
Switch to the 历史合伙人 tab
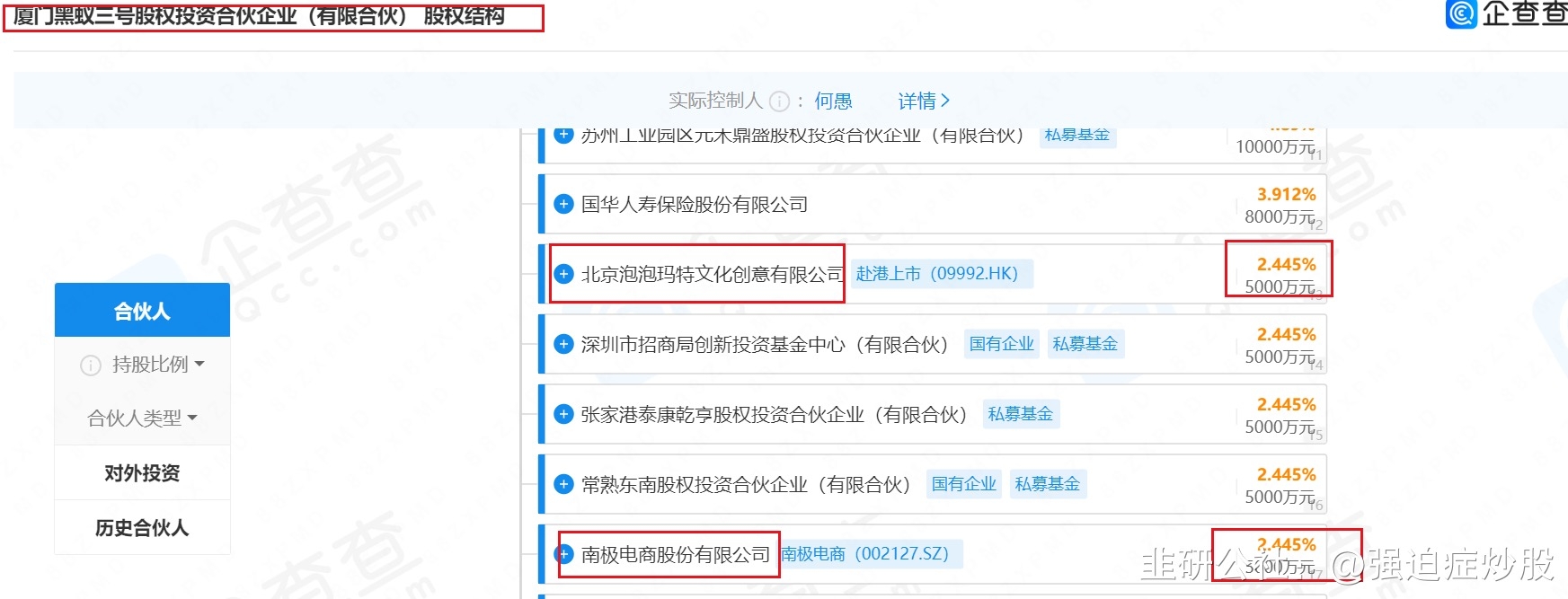[x=142, y=527]
